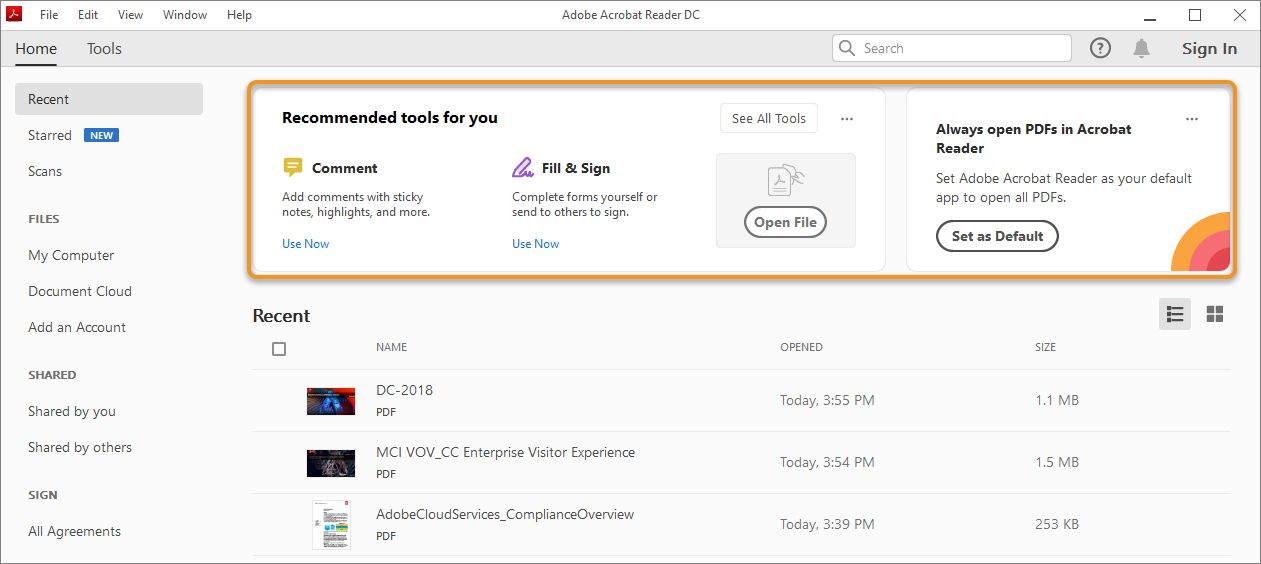Switch Recent files to grid view
1261x564 pixels.
pos(1215,314)
